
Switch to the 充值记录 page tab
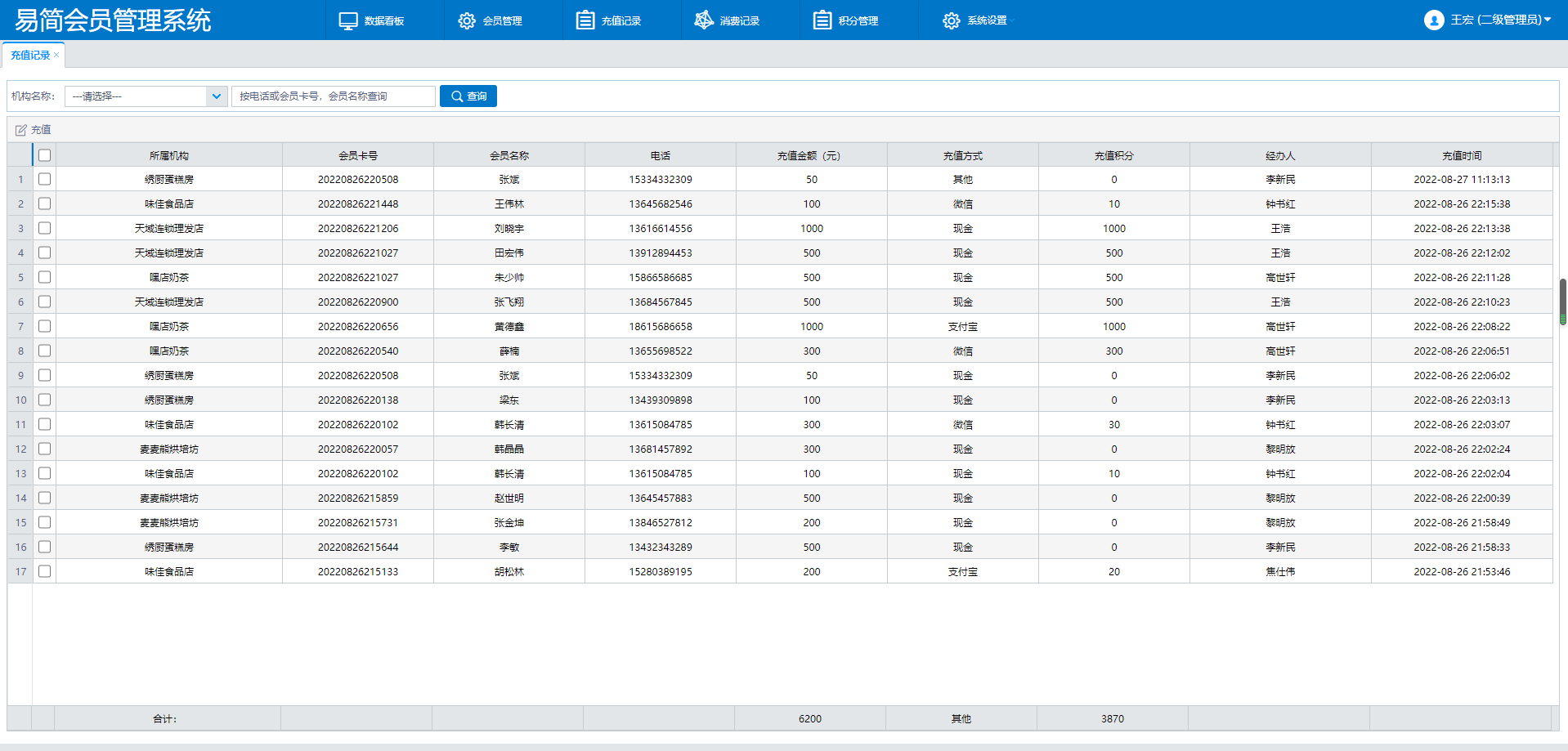pos(30,56)
